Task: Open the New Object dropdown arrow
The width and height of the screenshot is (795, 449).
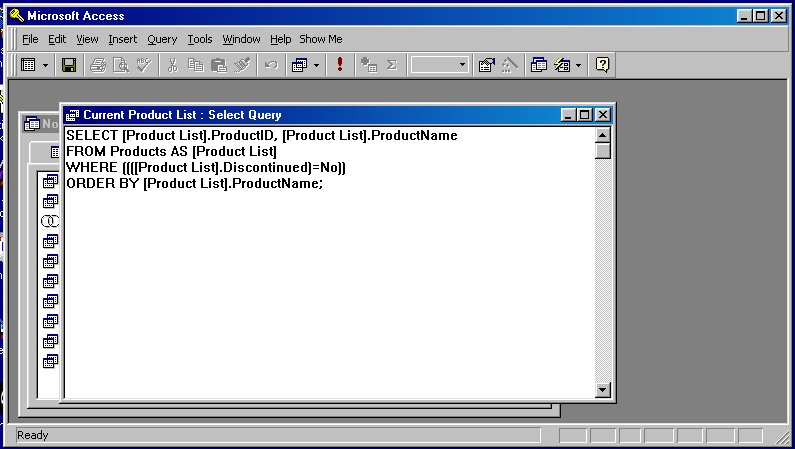Action: pos(579,65)
